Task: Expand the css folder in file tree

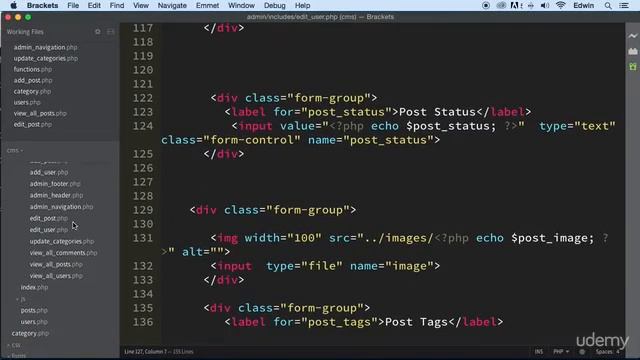Action: [14, 345]
